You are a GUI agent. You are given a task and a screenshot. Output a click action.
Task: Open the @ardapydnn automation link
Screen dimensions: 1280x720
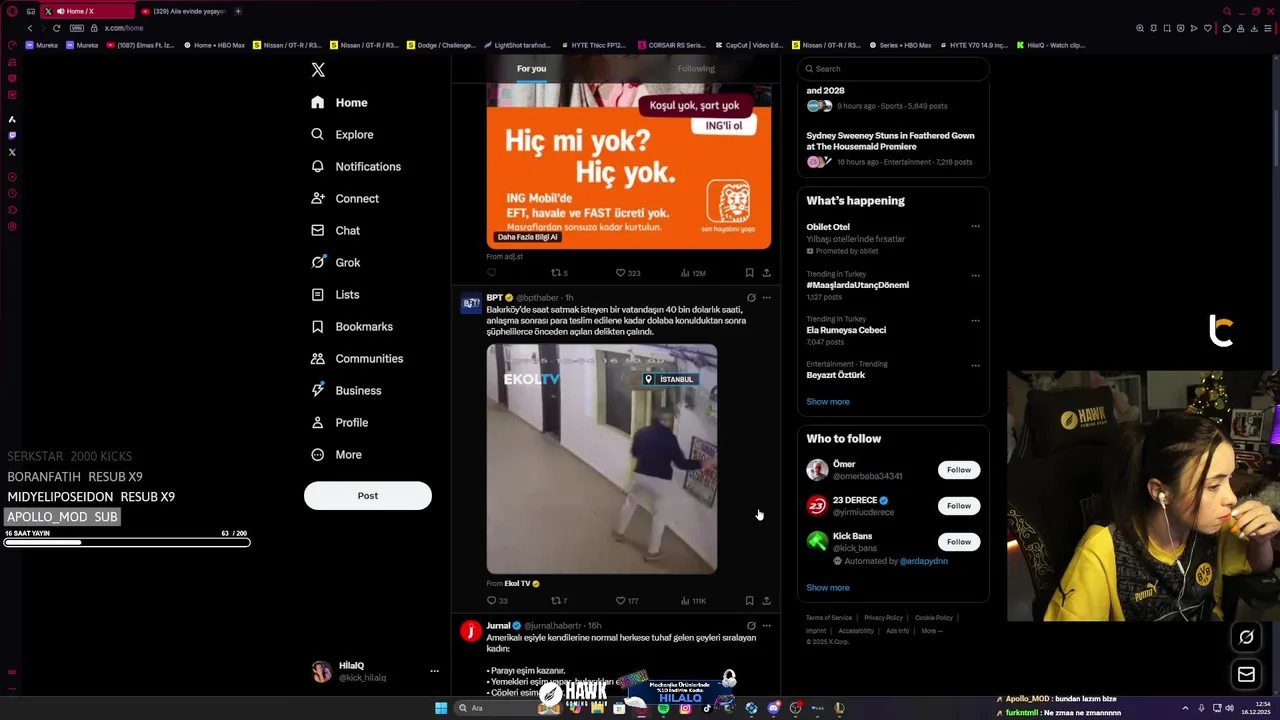click(924, 561)
